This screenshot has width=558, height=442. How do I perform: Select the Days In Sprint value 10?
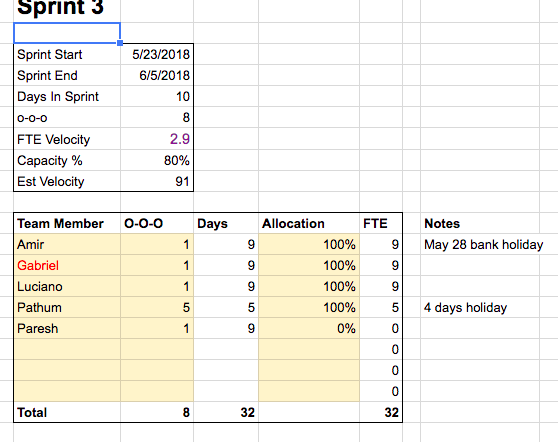click(157, 96)
